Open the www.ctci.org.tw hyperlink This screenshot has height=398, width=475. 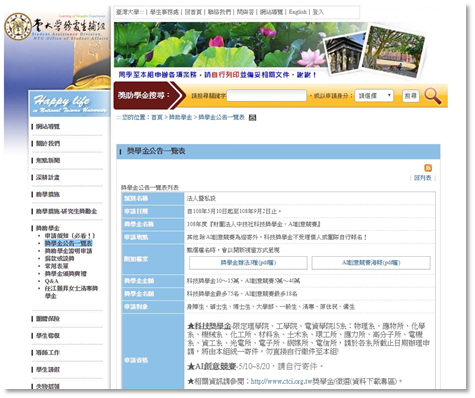(x=281, y=381)
